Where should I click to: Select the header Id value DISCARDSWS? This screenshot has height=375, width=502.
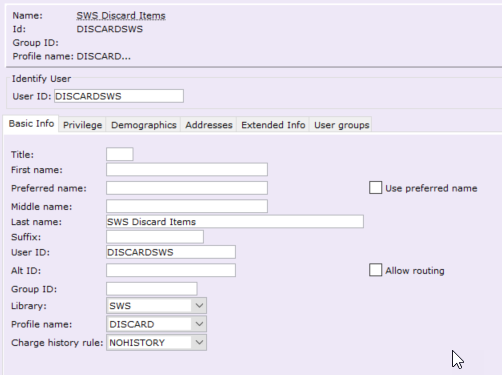[110, 29]
